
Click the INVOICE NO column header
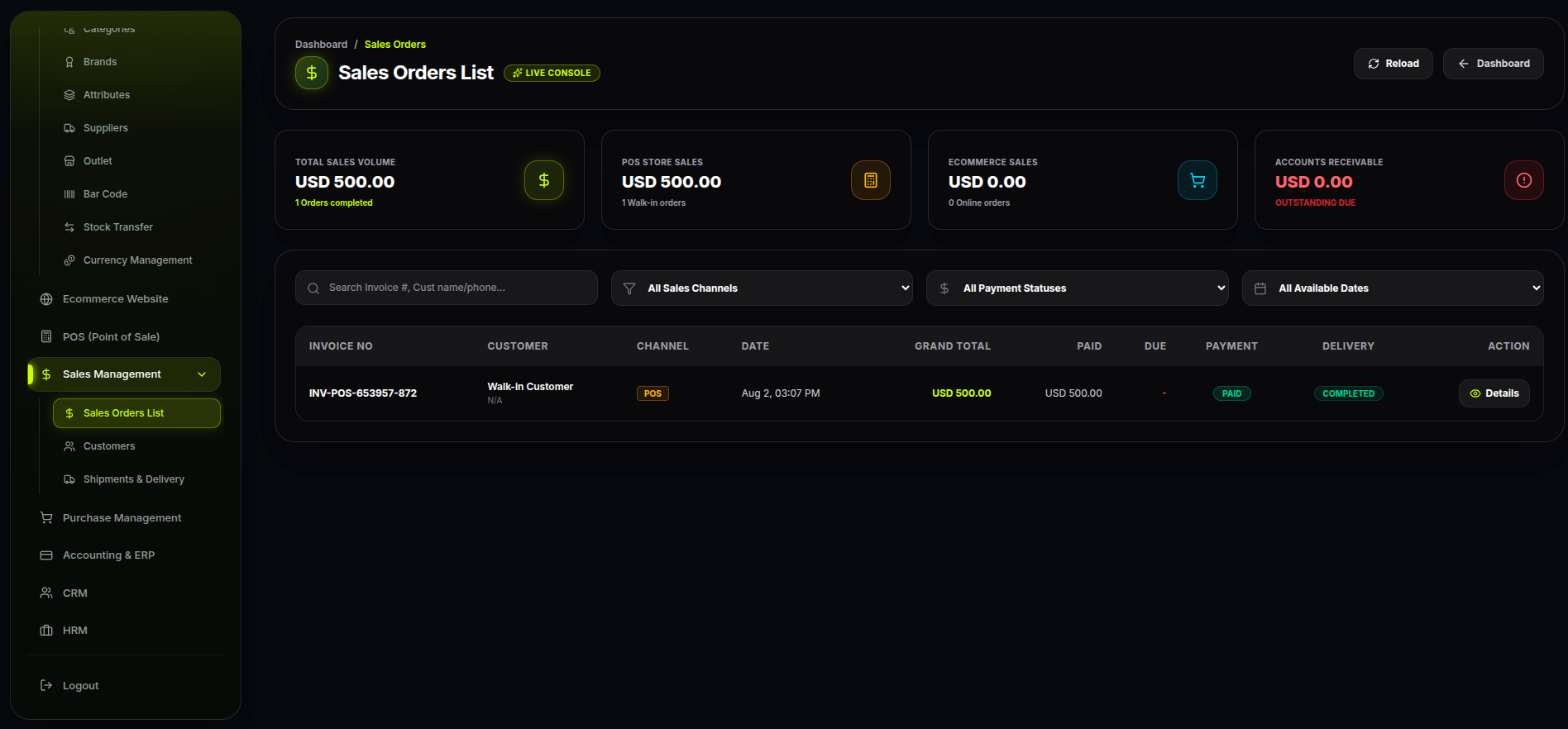341,346
